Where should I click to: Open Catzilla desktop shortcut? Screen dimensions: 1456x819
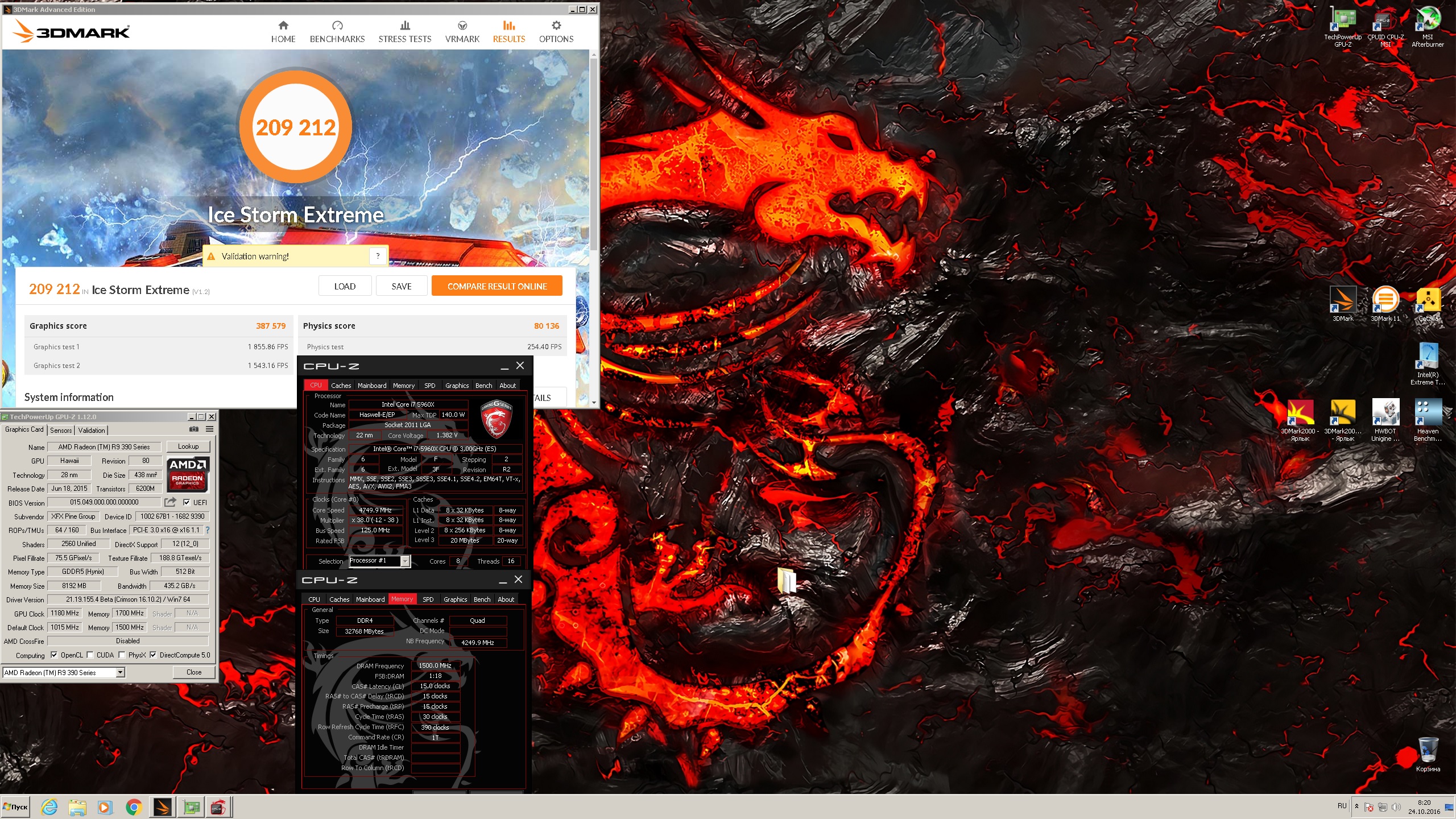(1428, 304)
